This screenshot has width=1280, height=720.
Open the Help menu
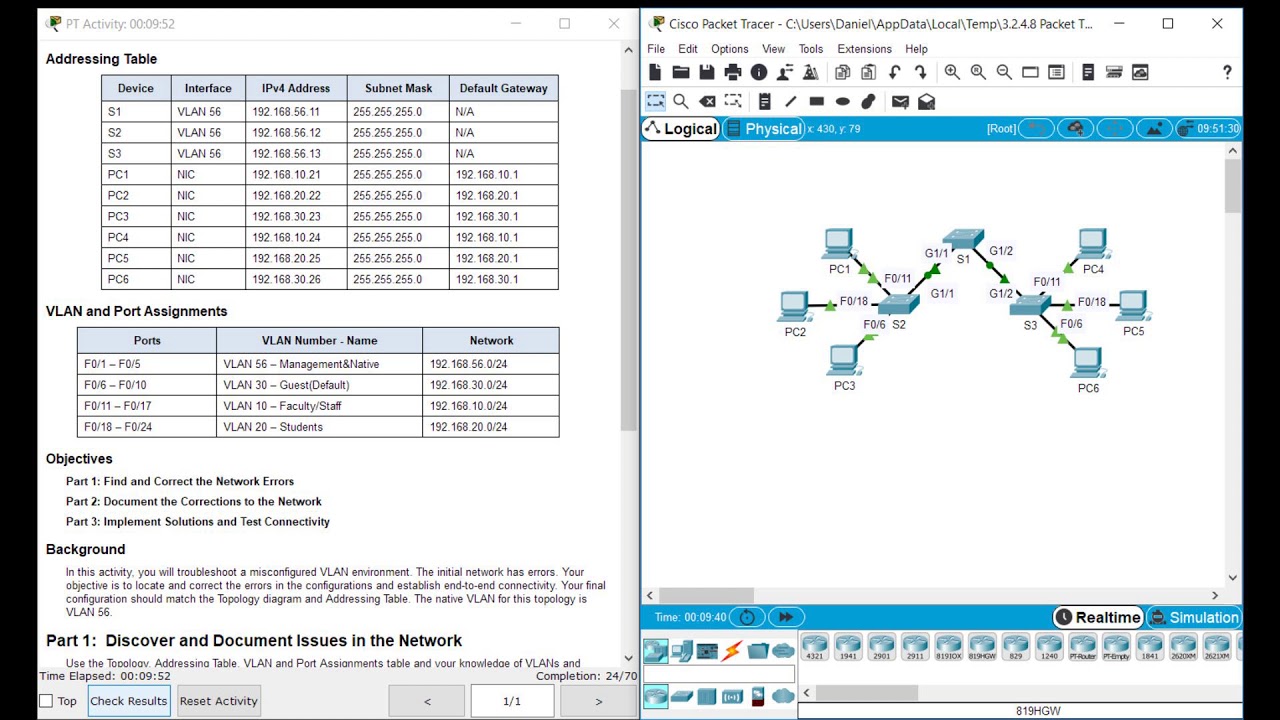pos(916,49)
